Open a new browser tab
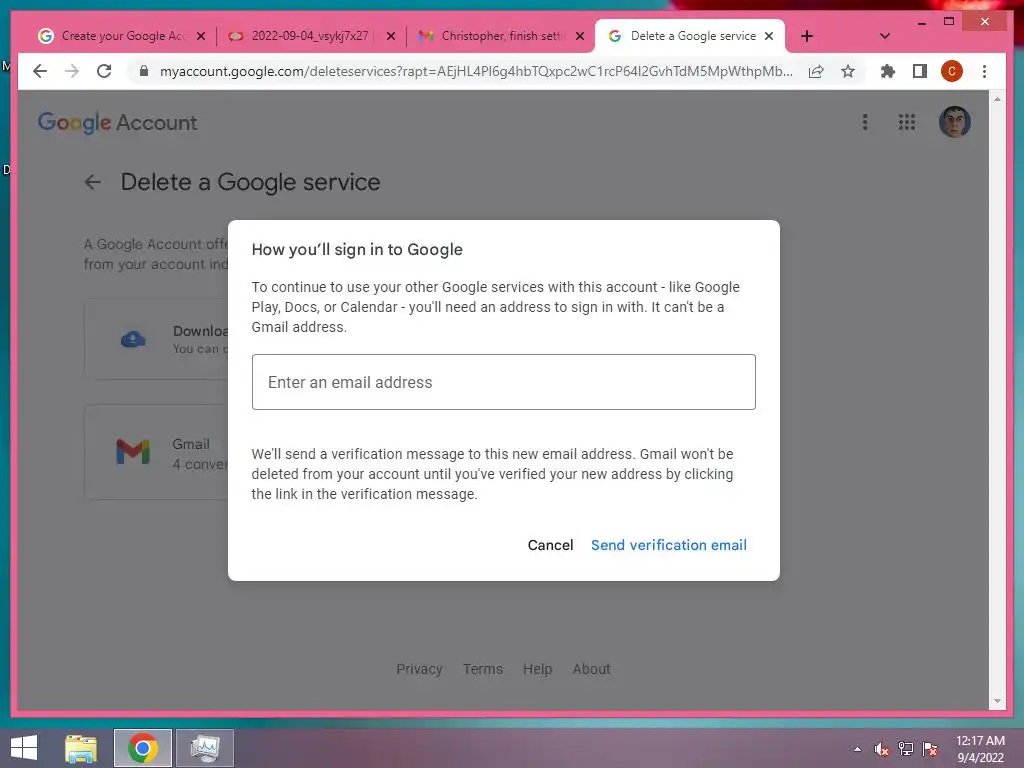The width and height of the screenshot is (1024, 768). tap(807, 36)
